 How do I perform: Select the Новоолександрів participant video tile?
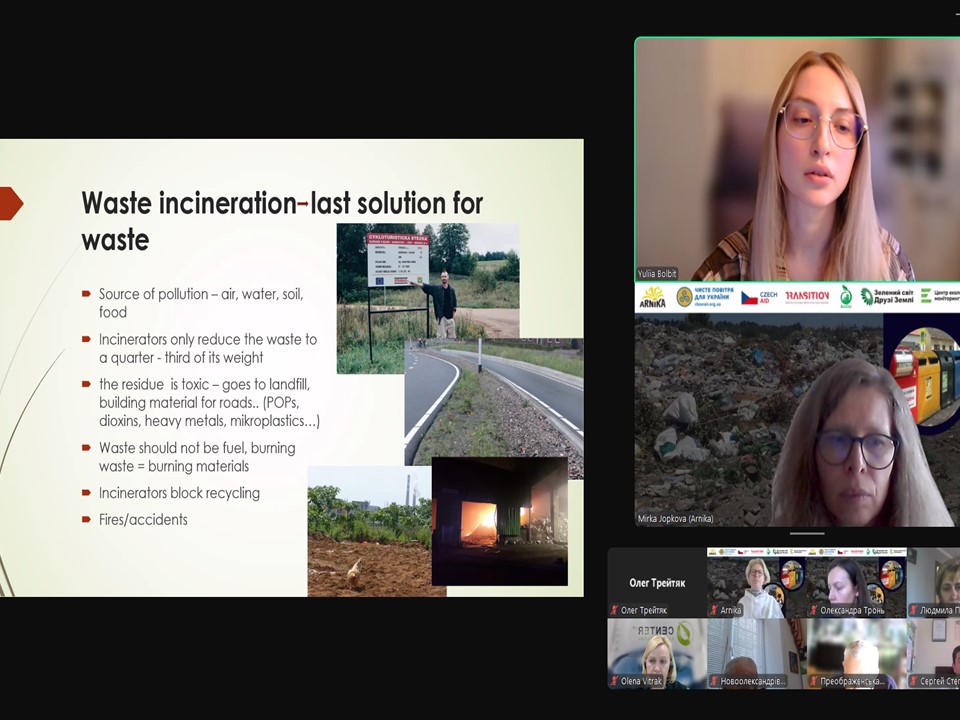(x=757, y=653)
